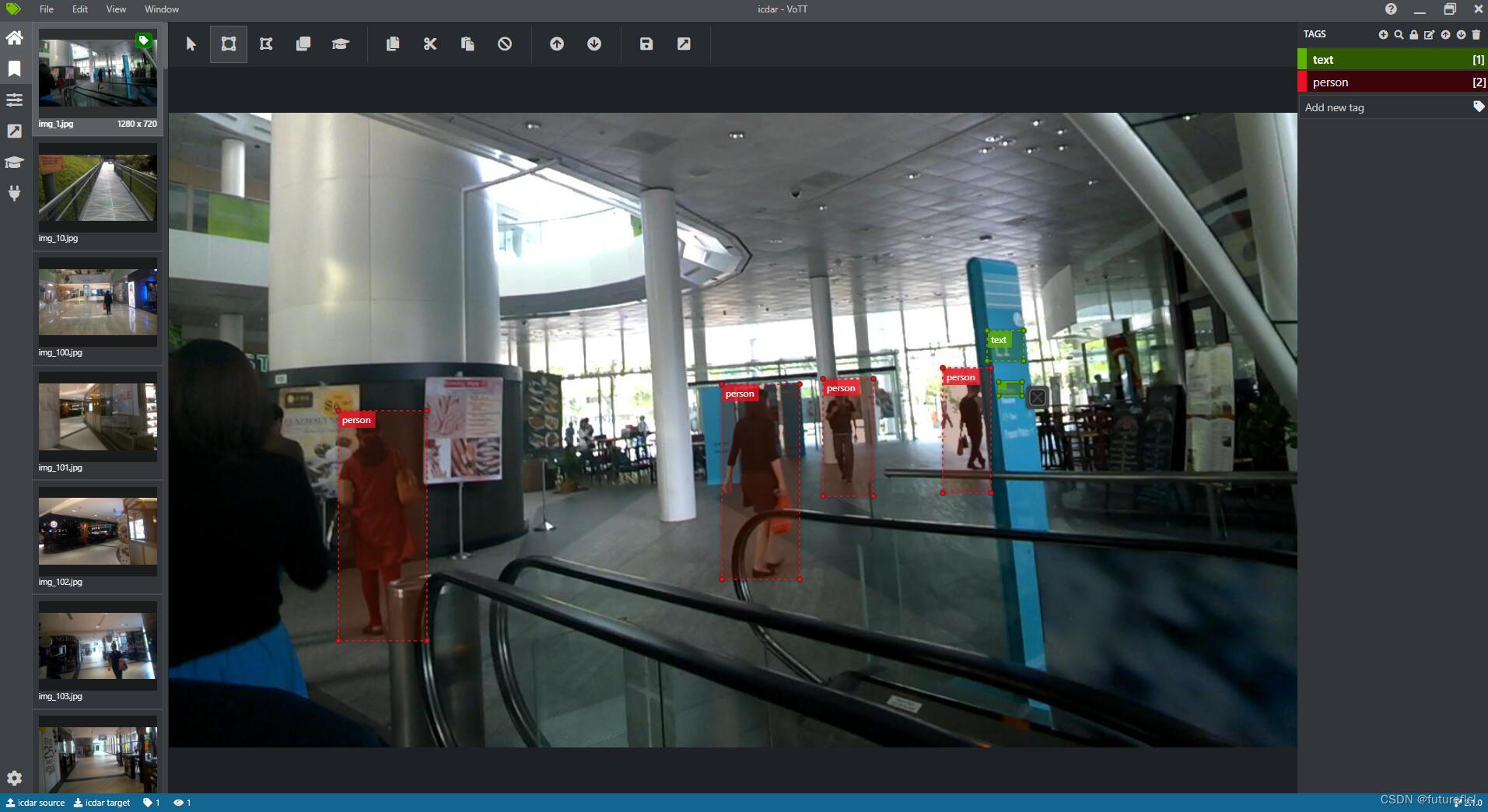The height and width of the screenshot is (812, 1488).
Task: Cut selected regions with scissors icon
Action: (x=430, y=44)
